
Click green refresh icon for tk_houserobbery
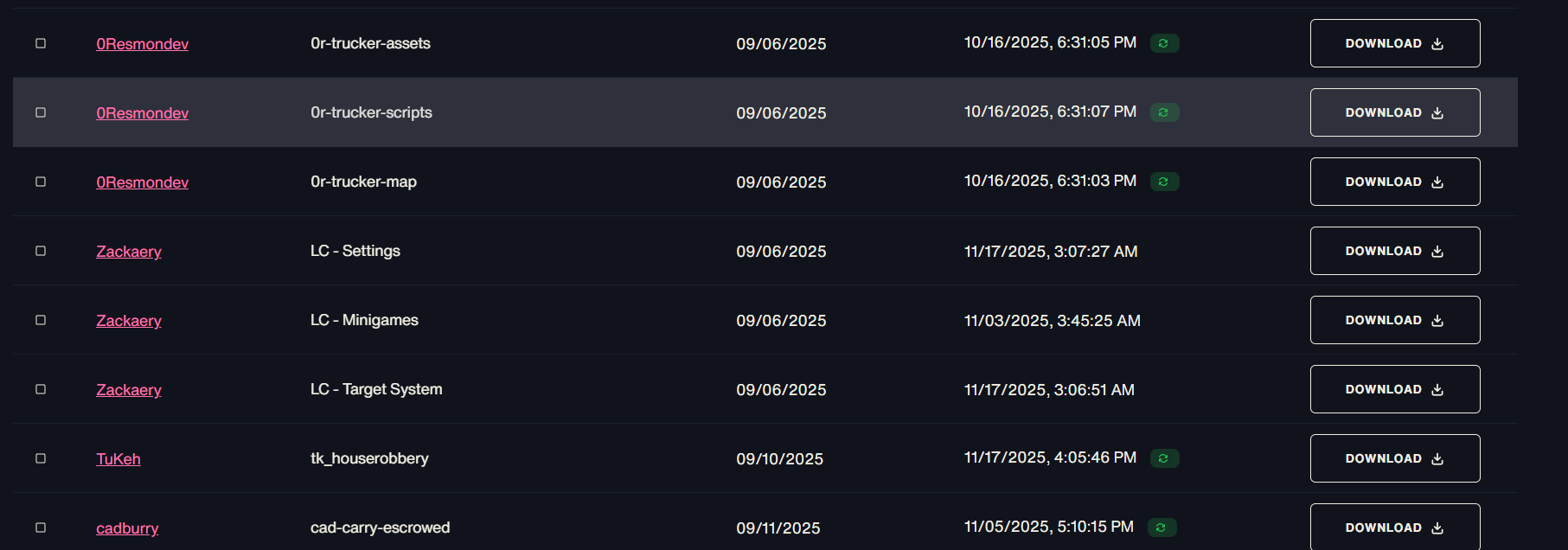[1164, 458]
